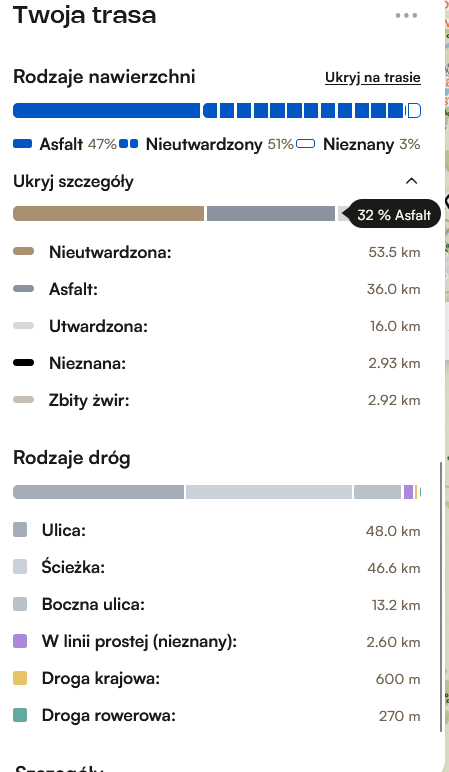Viewport: 449px width, 772px height.
Task: Click the Nieznany outlined legend icon
Action: click(306, 144)
